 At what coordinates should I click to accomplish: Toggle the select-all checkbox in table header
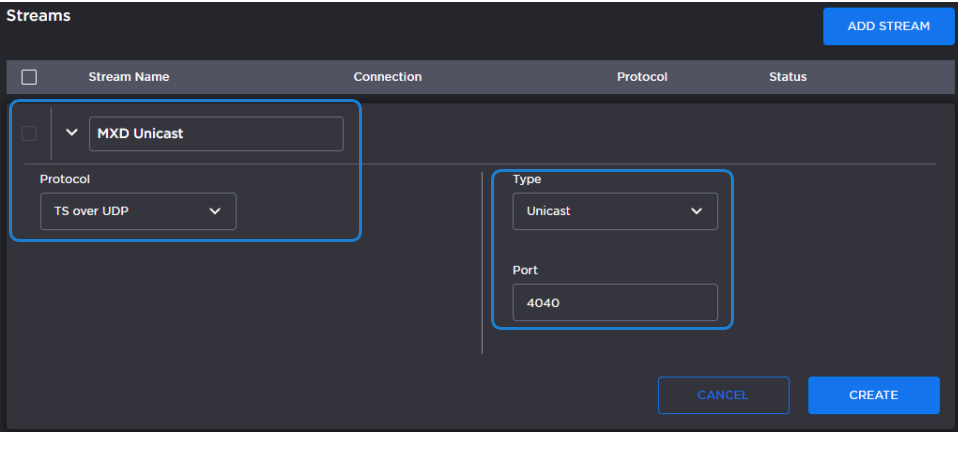pyautogui.click(x=29, y=77)
